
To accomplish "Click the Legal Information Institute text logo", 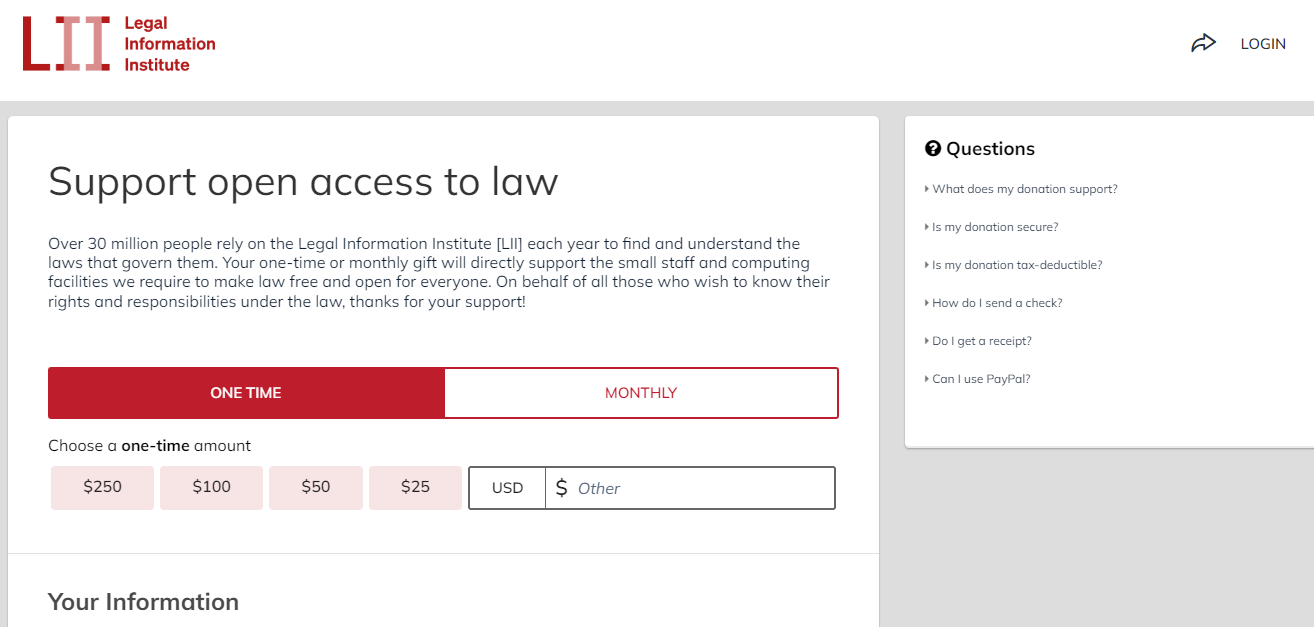I will pyautogui.click(x=170, y=44).
